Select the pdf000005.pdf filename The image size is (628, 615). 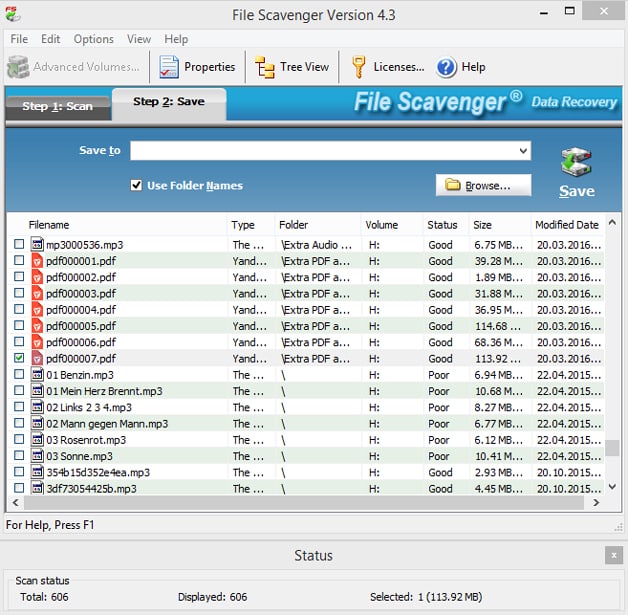(81, 326)
